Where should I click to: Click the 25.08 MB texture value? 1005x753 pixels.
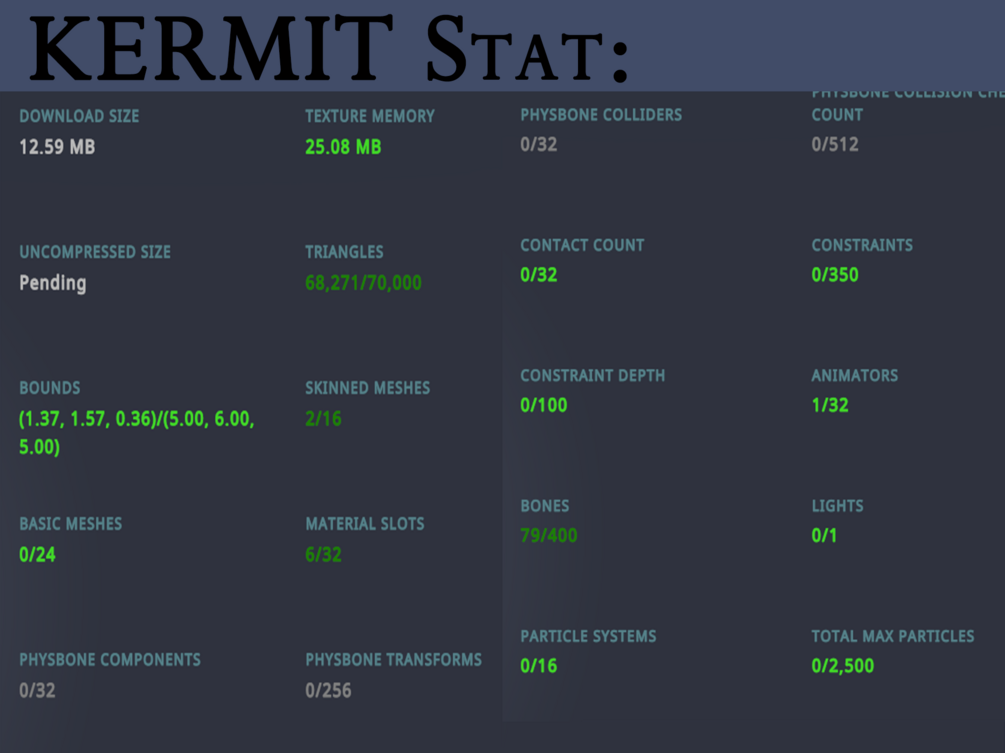[x=343, y=147]
